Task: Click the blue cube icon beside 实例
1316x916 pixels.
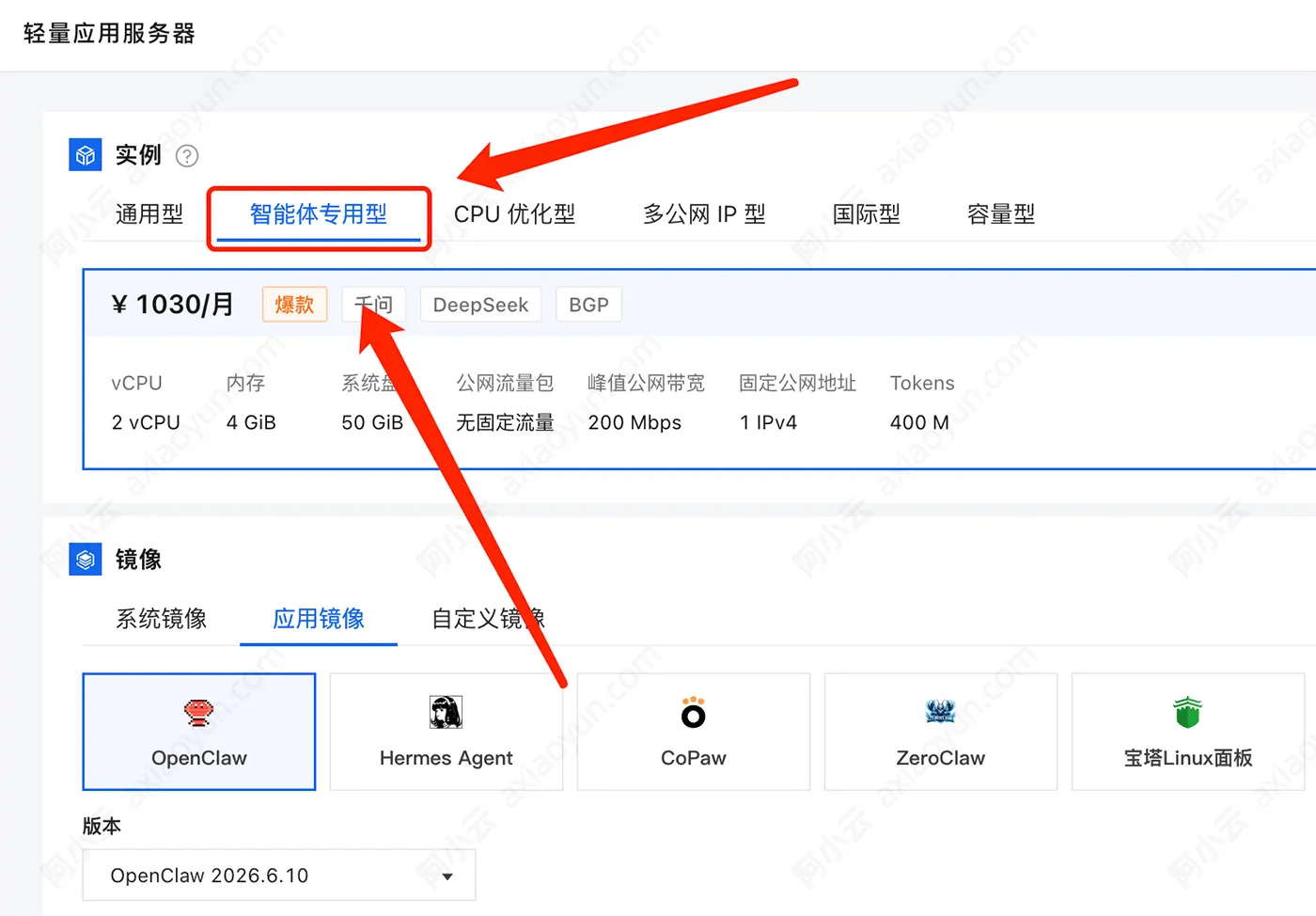Action: point(86,155)
